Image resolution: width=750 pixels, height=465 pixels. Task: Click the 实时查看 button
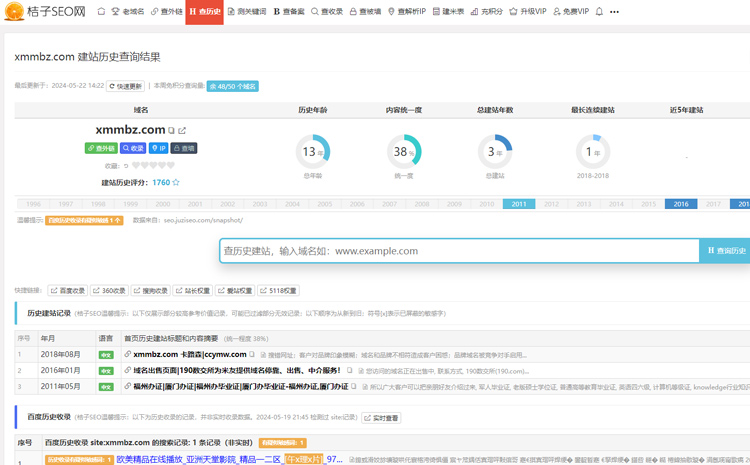(x=381, y=418)
